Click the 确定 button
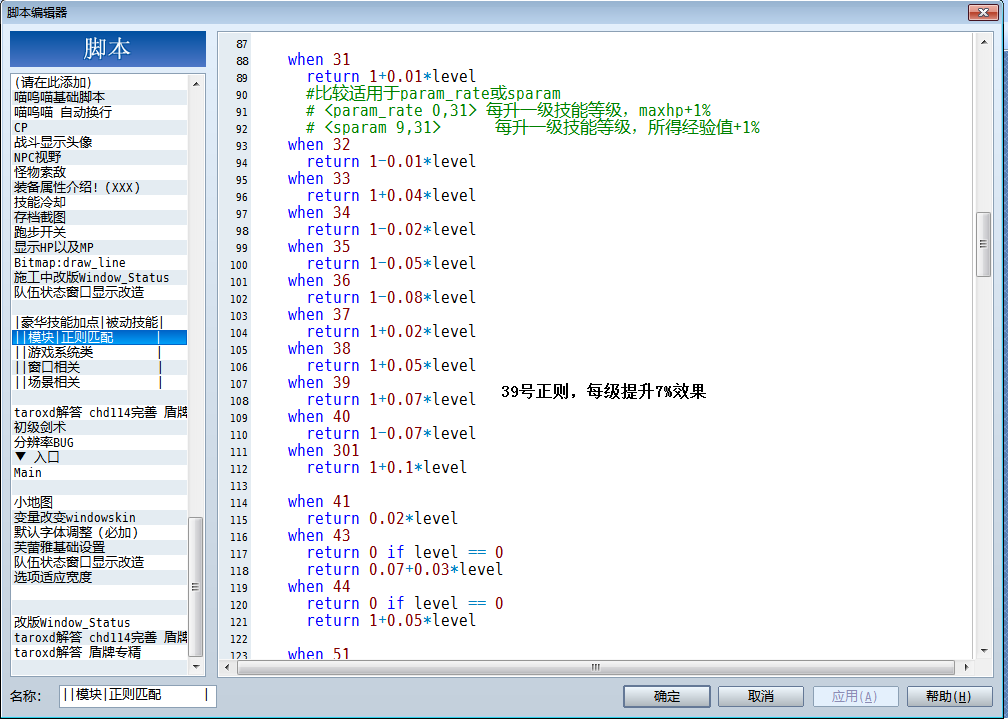This screenshot has height=719, width=1008. tap(667, 696)
